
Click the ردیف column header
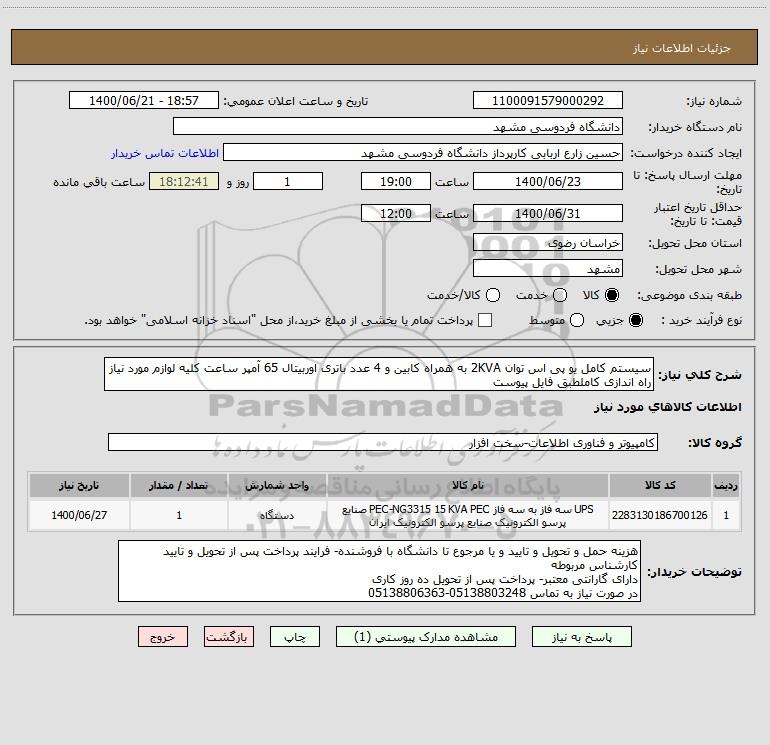726,485
